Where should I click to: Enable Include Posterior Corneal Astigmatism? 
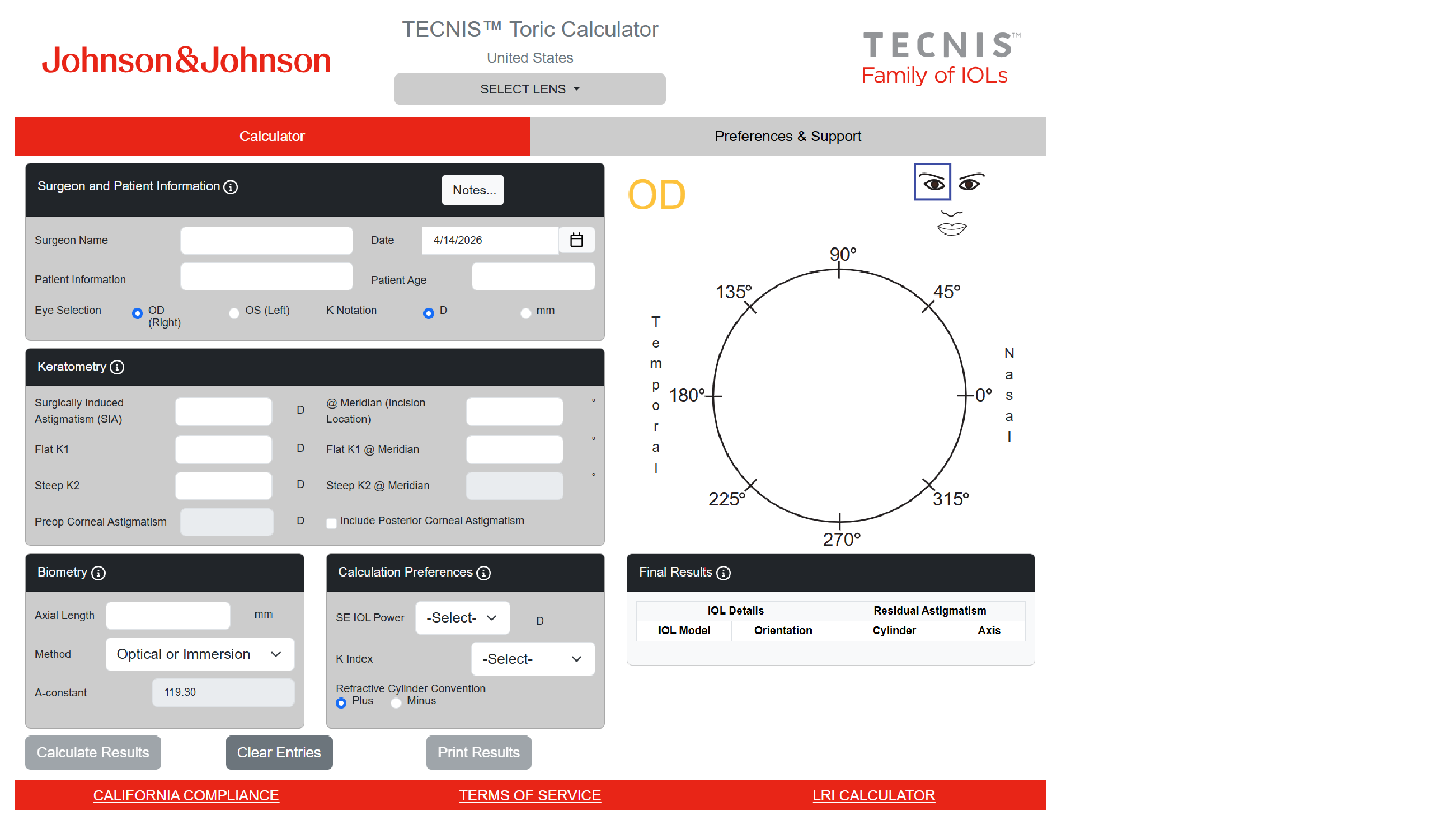pos(331,523)
